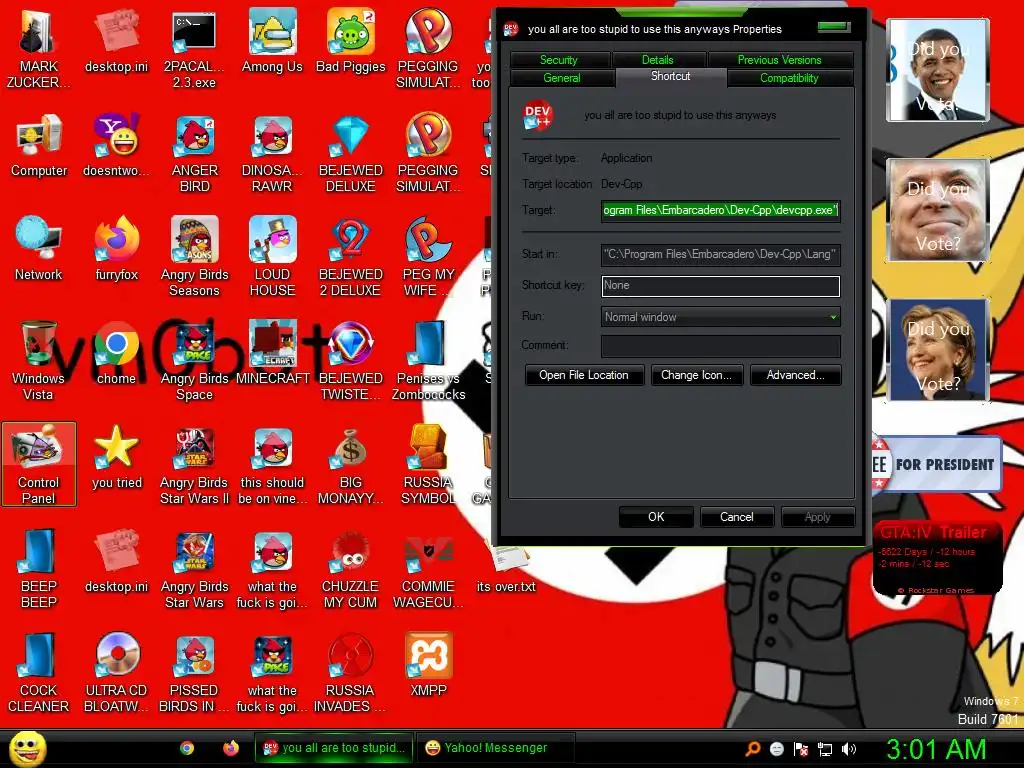Select the MARK ZUCKER desktop icon

click(38, 48)
